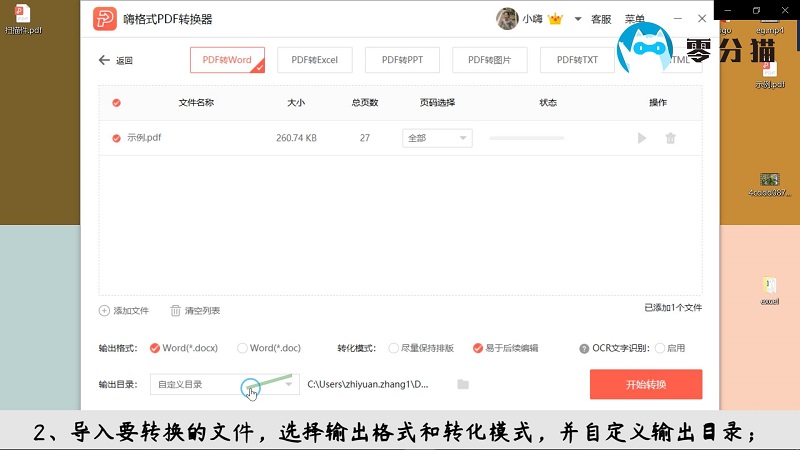Expand the user account dropdown arrow
Viewport: 800px width, 450px height.
[578, 19]
